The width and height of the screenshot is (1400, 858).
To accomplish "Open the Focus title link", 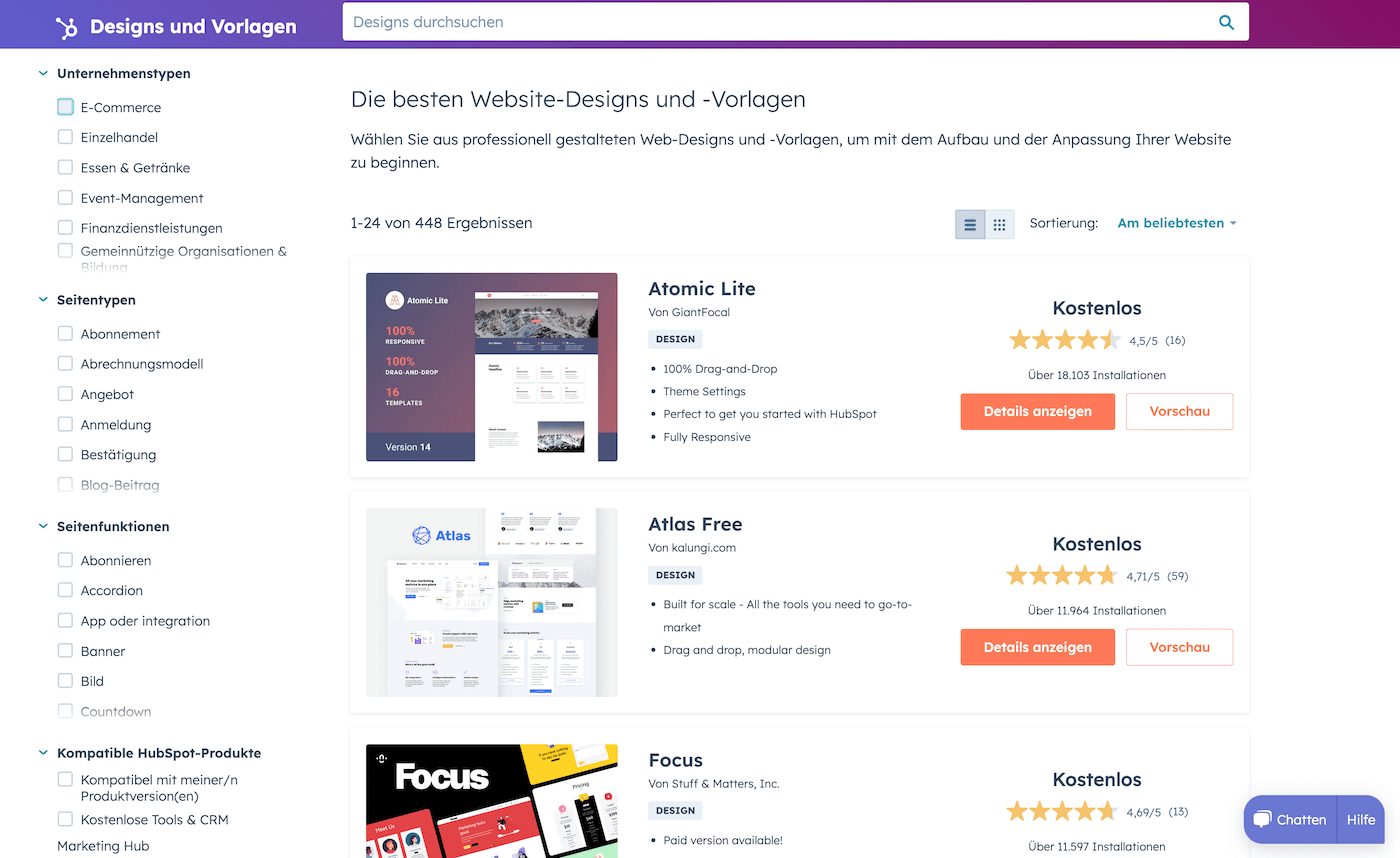I will 676,760.
